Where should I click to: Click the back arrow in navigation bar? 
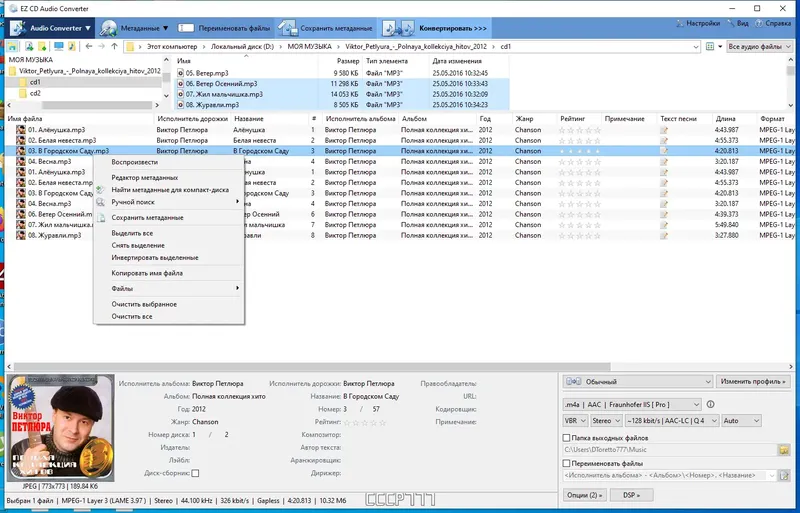coord(89,46)
